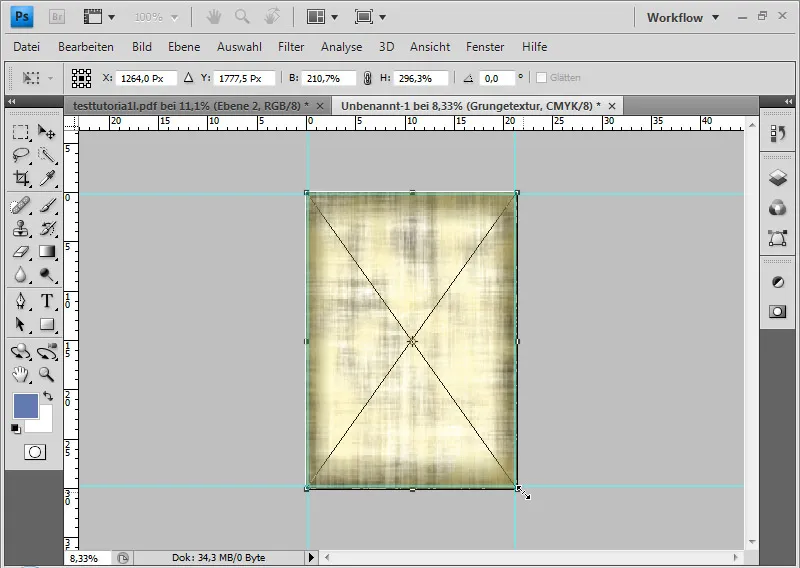Screen dimensions: 800x568
Task: Open the Channels panel icon
Action: pos(778,208)
